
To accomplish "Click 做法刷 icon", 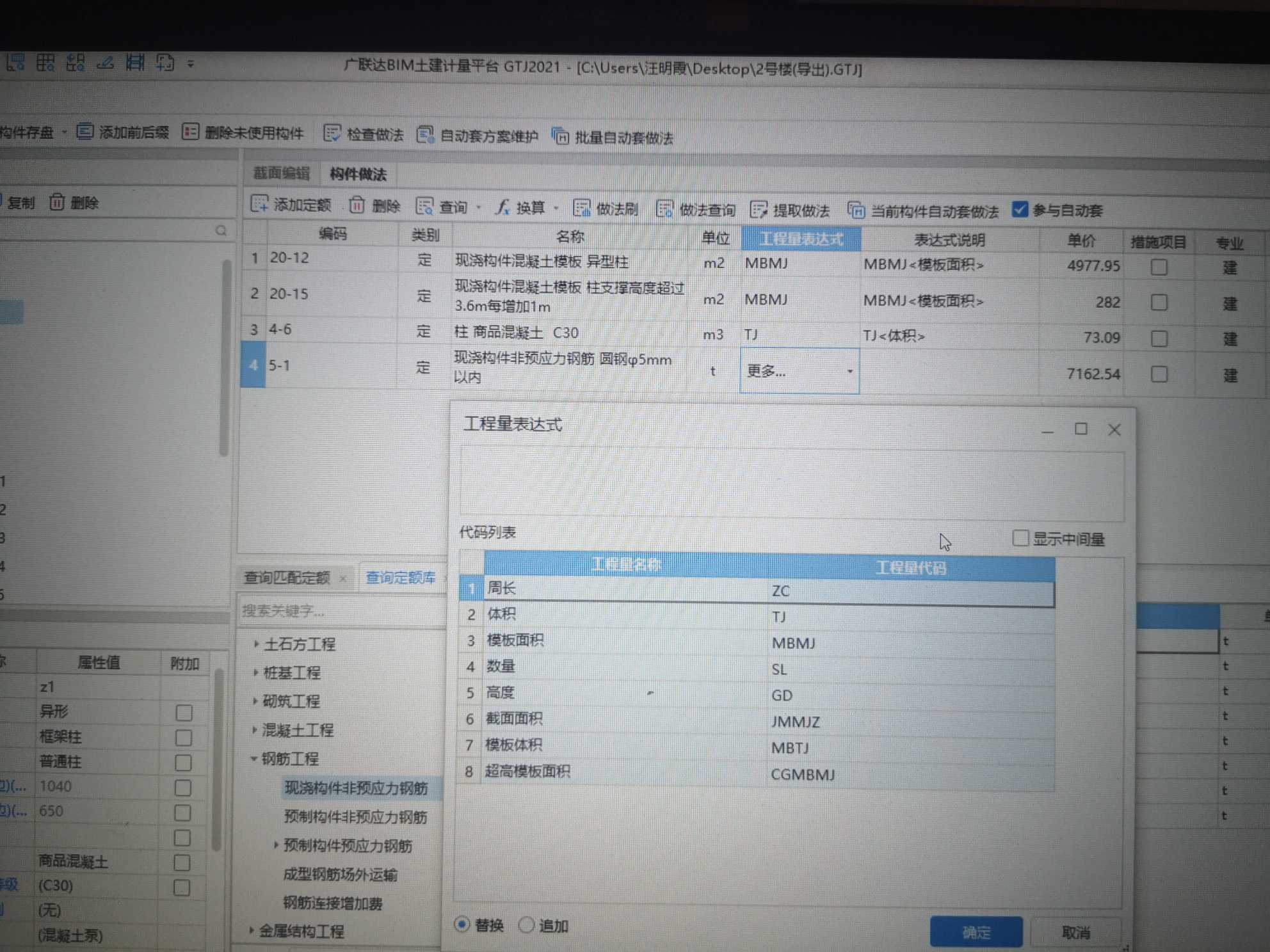I will (581, 208).
